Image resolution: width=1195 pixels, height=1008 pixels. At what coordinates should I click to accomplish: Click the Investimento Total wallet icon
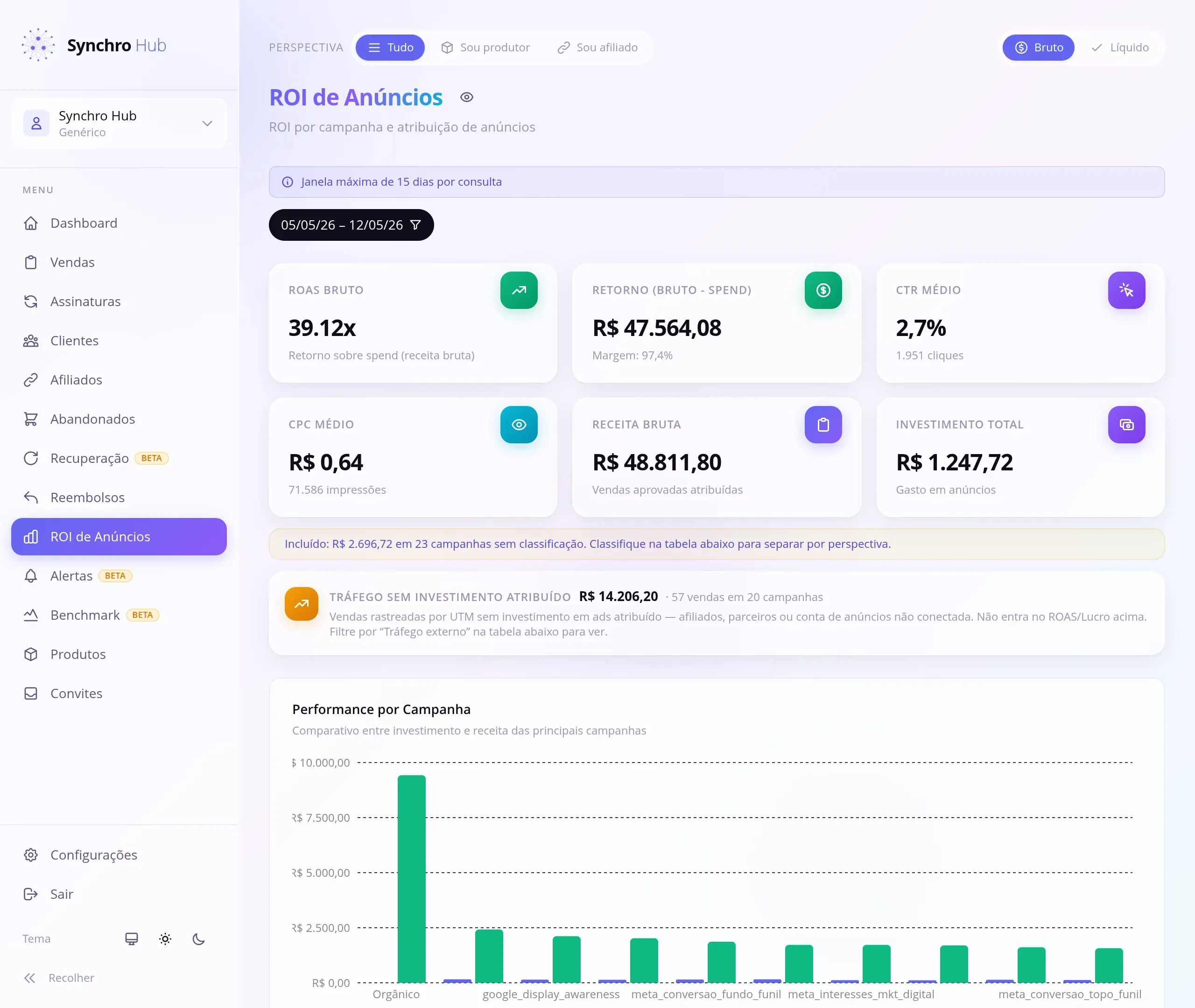(1126, 425)
